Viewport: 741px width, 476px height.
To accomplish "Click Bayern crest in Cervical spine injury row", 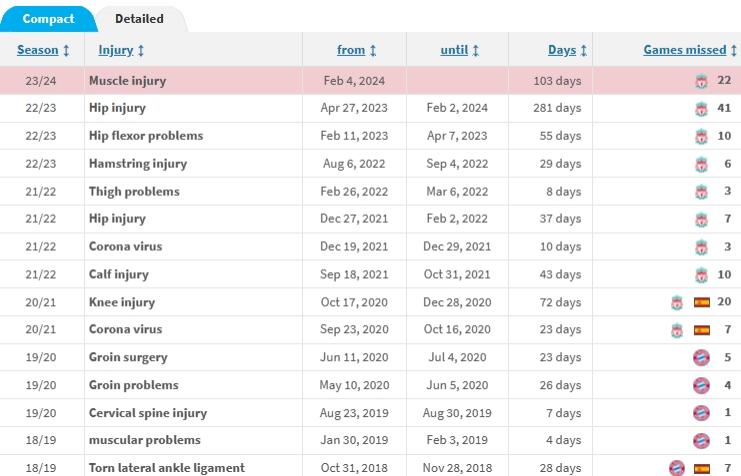I will click(x=701, y=413).
